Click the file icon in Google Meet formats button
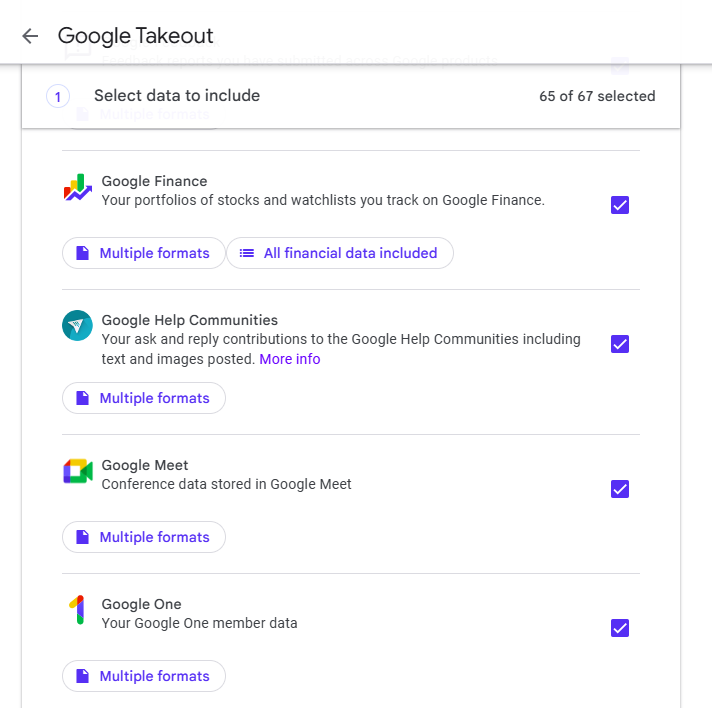This screenshot has width=712, height=708. pyautogui.click(x=82, y=538)
